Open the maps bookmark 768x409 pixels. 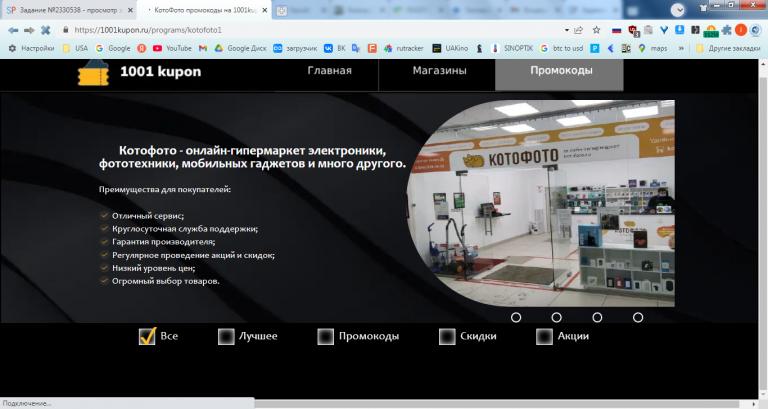652,48
